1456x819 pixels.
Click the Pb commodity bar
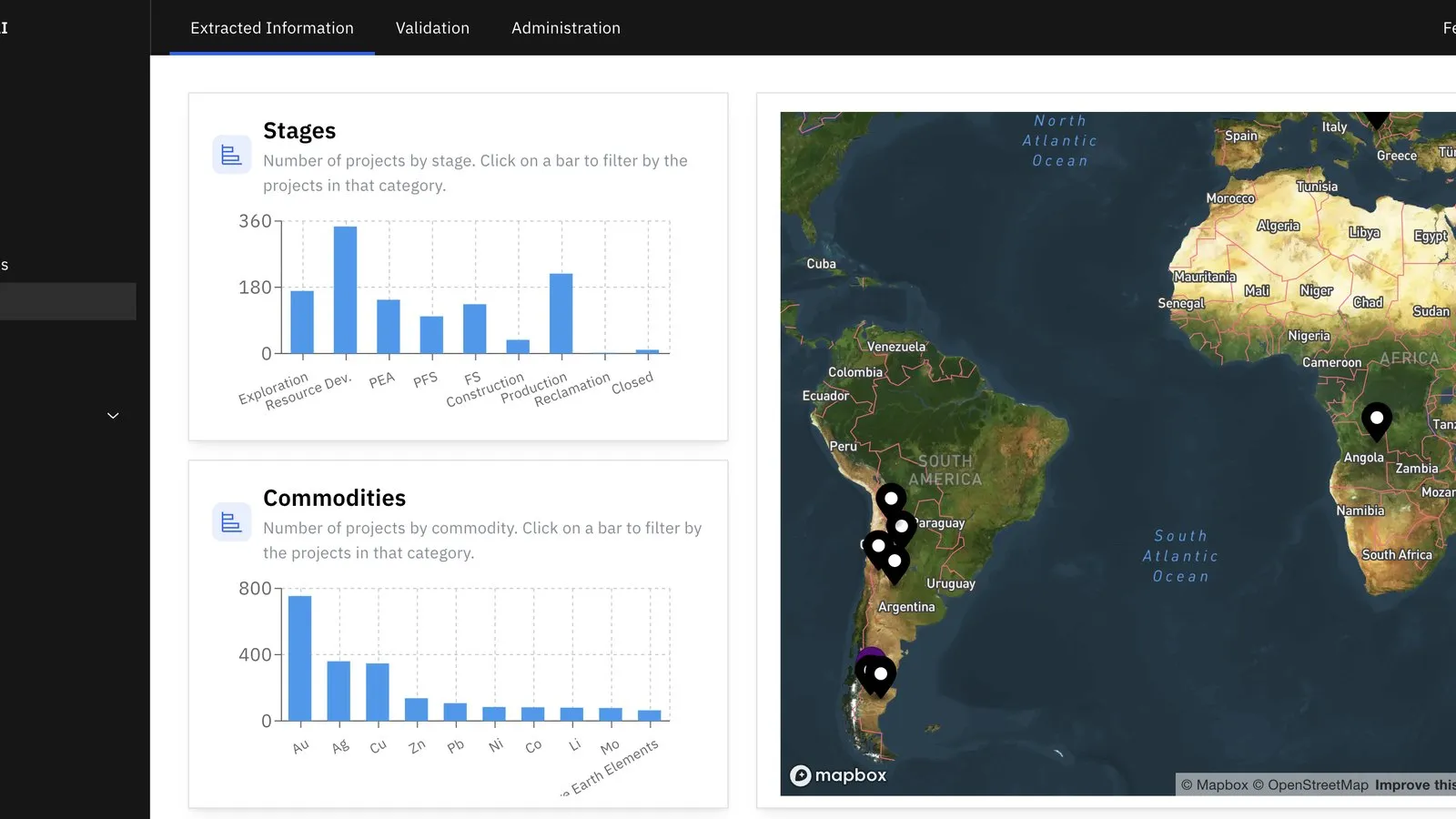click(x=455, y=712)
